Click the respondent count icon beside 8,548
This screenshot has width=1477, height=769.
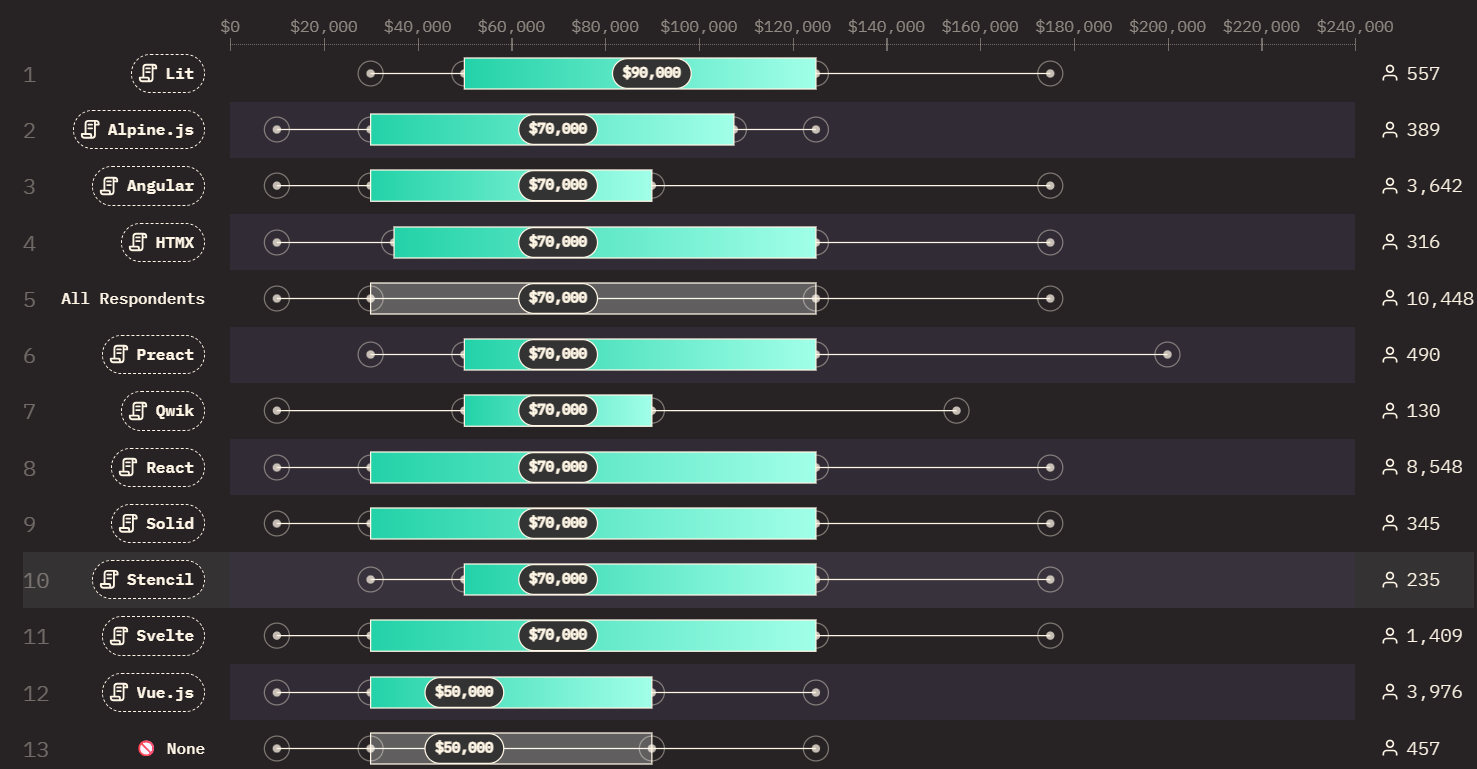(x=1389, y=467)
